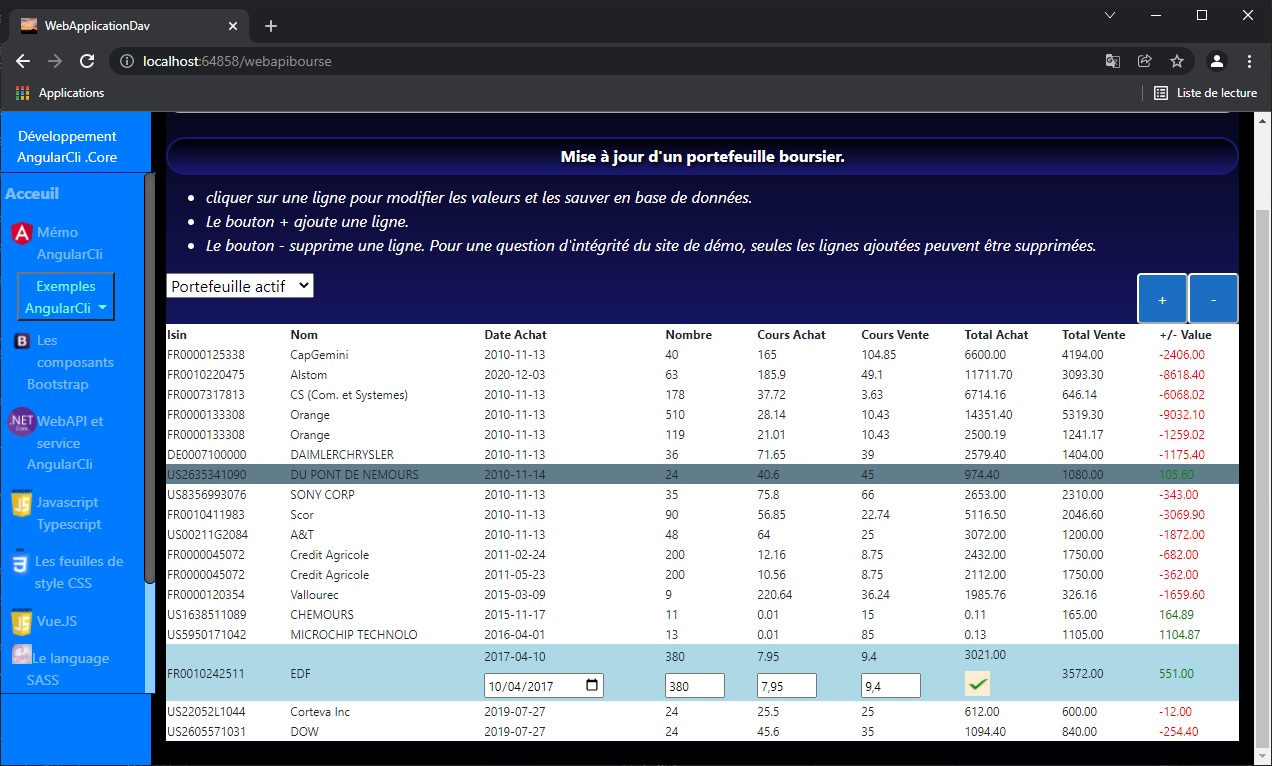Select the Vallourec row
The height and width of the screenshot is (766, 1272).
click(702, 595)
